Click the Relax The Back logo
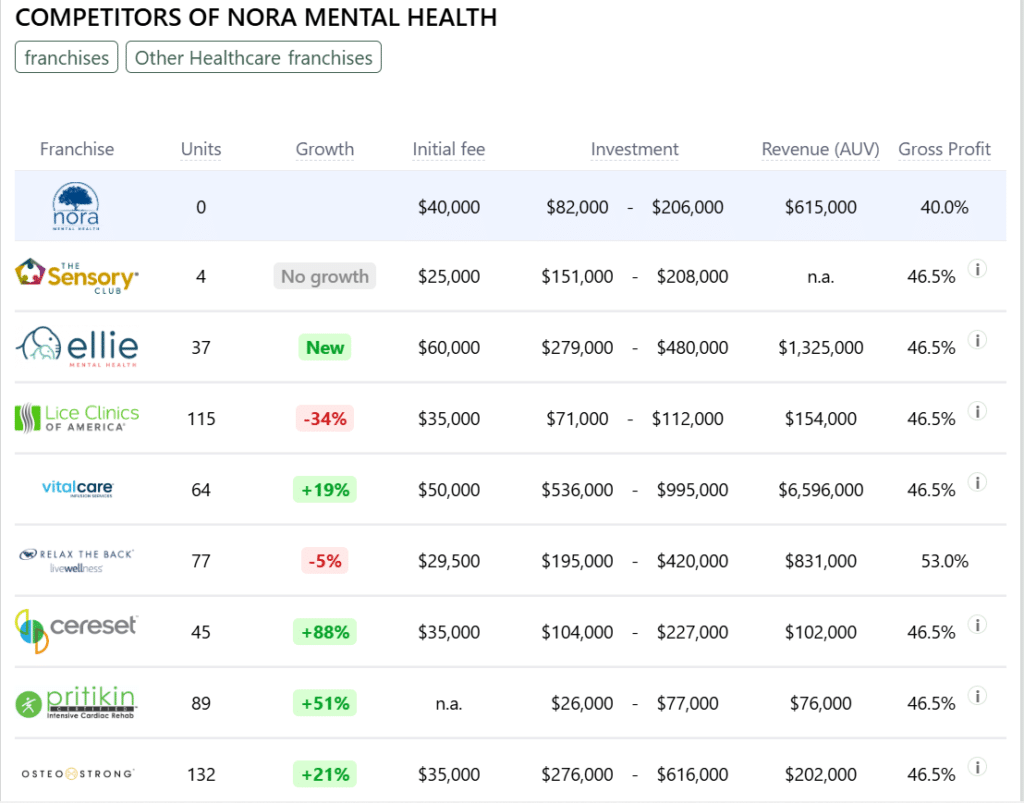1024x803 pixels. tap(76, 560)
